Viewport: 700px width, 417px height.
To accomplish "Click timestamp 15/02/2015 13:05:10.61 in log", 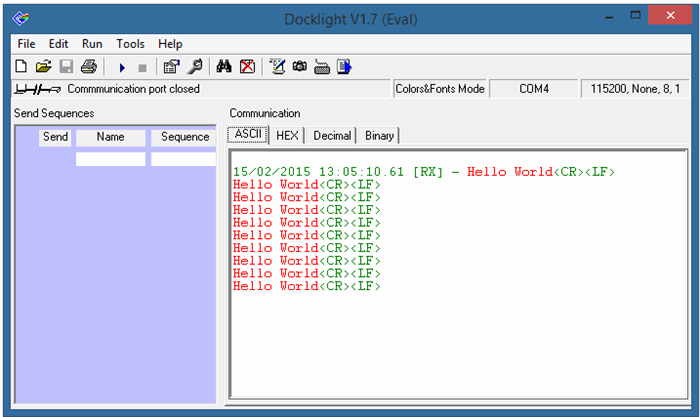I will point(318,172).
